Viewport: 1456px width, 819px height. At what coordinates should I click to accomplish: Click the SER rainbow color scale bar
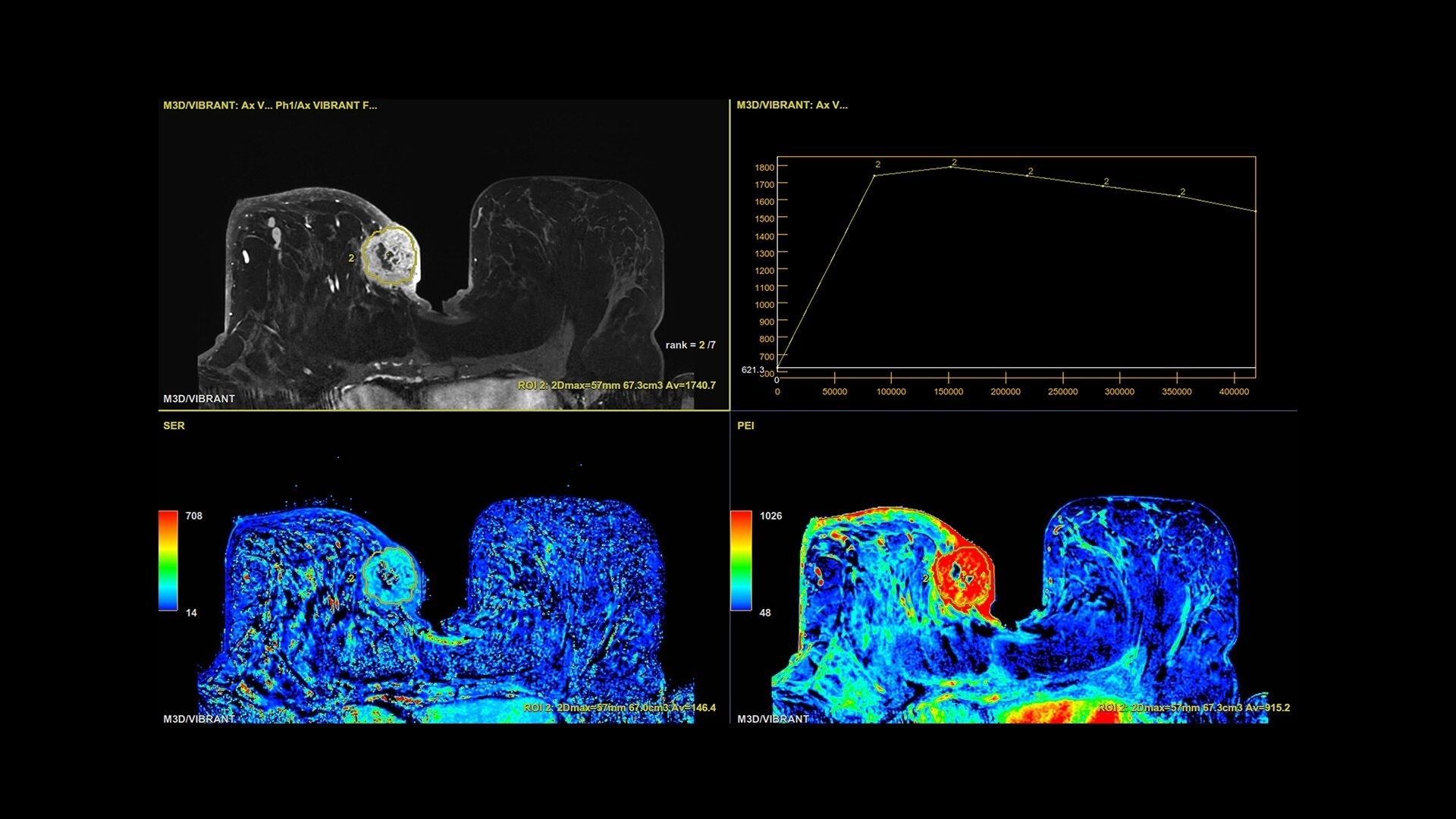point(168,560)
